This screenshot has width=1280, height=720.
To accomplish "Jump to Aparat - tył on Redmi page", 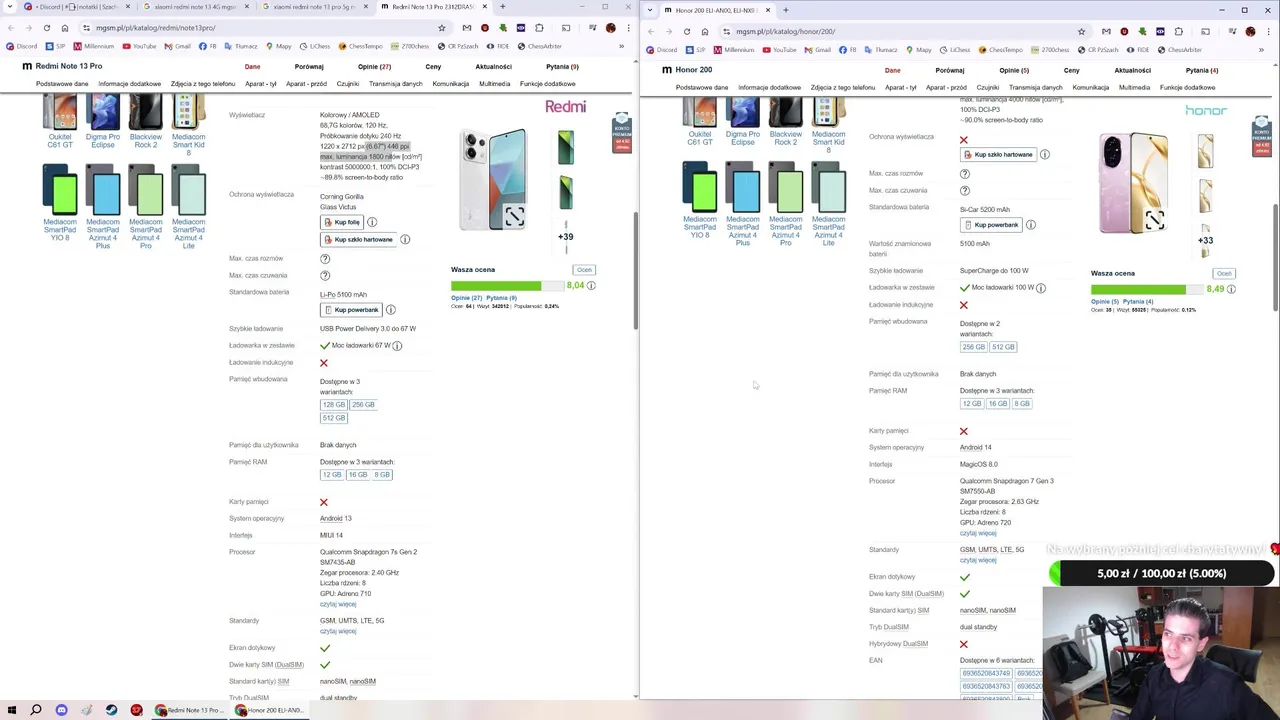I will (x=261, y=84).
